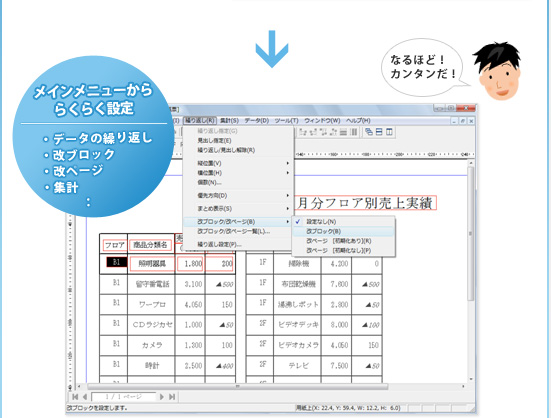The image size is (551, 418).
Task: Go to next page button
Action: (x=161, y=397)
